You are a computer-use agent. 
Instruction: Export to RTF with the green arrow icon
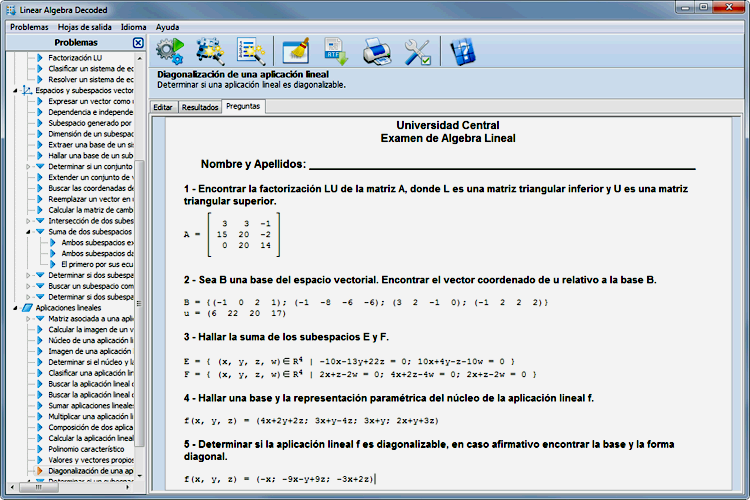336,52
